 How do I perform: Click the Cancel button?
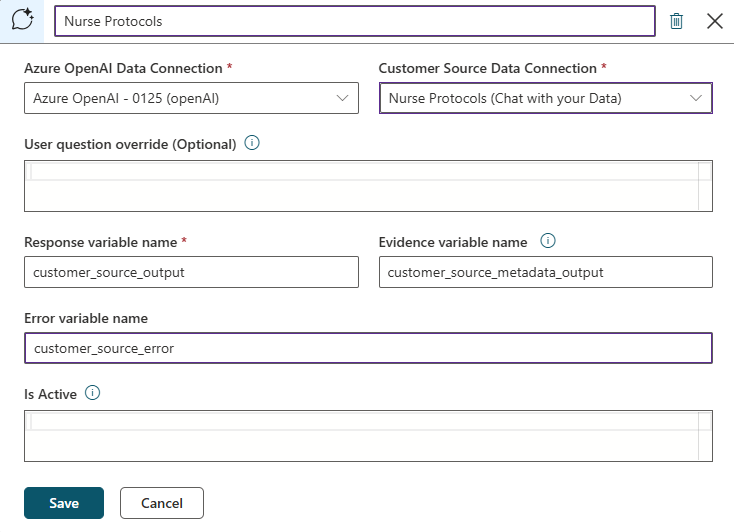coord(162,503)
